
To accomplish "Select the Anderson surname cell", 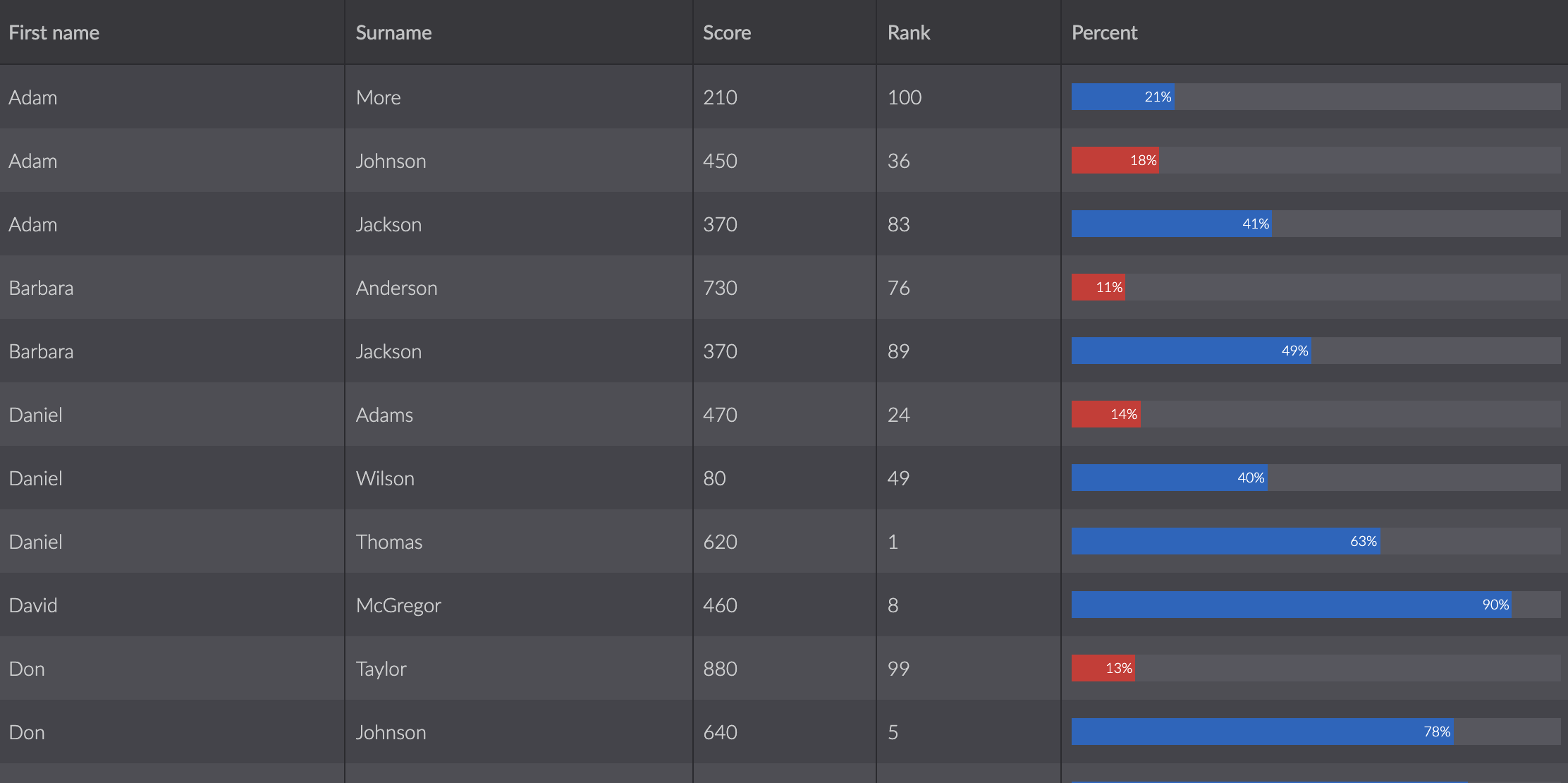I will click(x=396, y=288).
